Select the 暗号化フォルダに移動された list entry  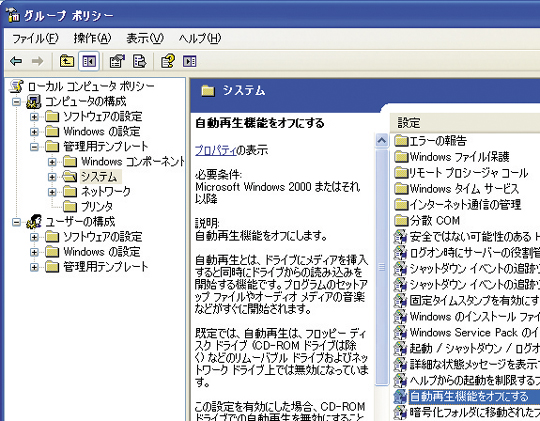tap(474, 412)
